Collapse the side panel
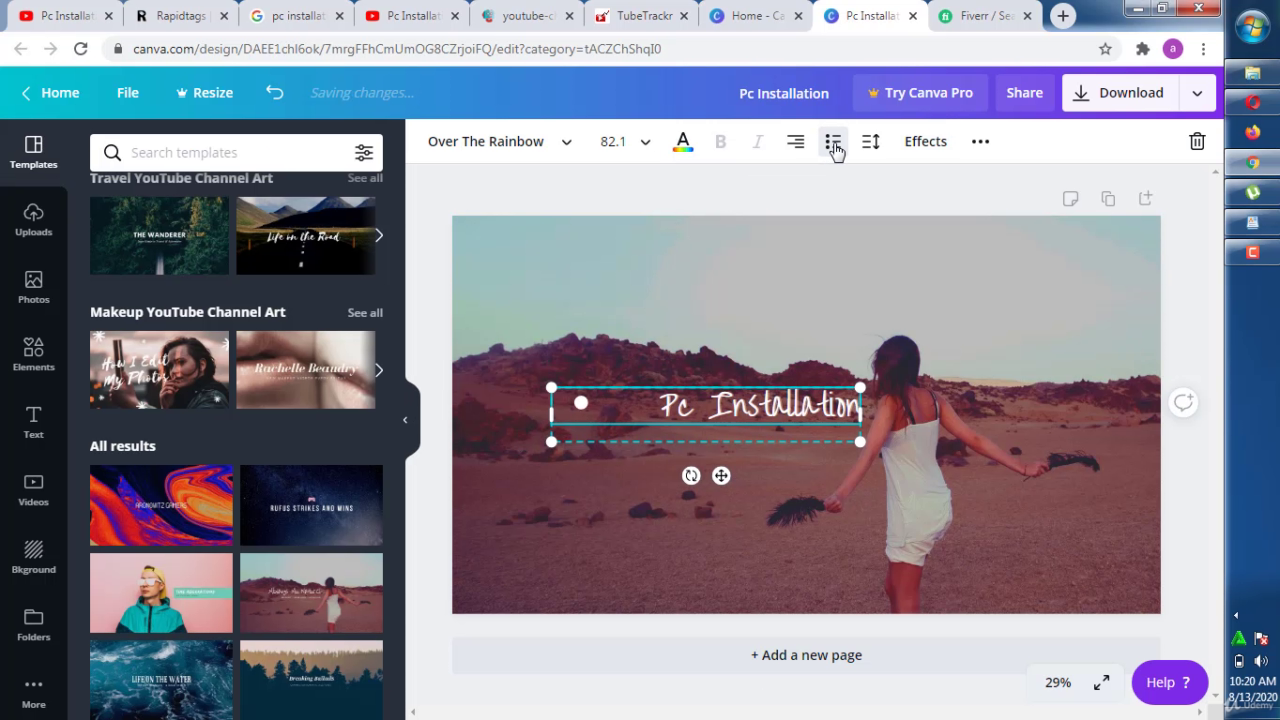 tap(405, 420)
